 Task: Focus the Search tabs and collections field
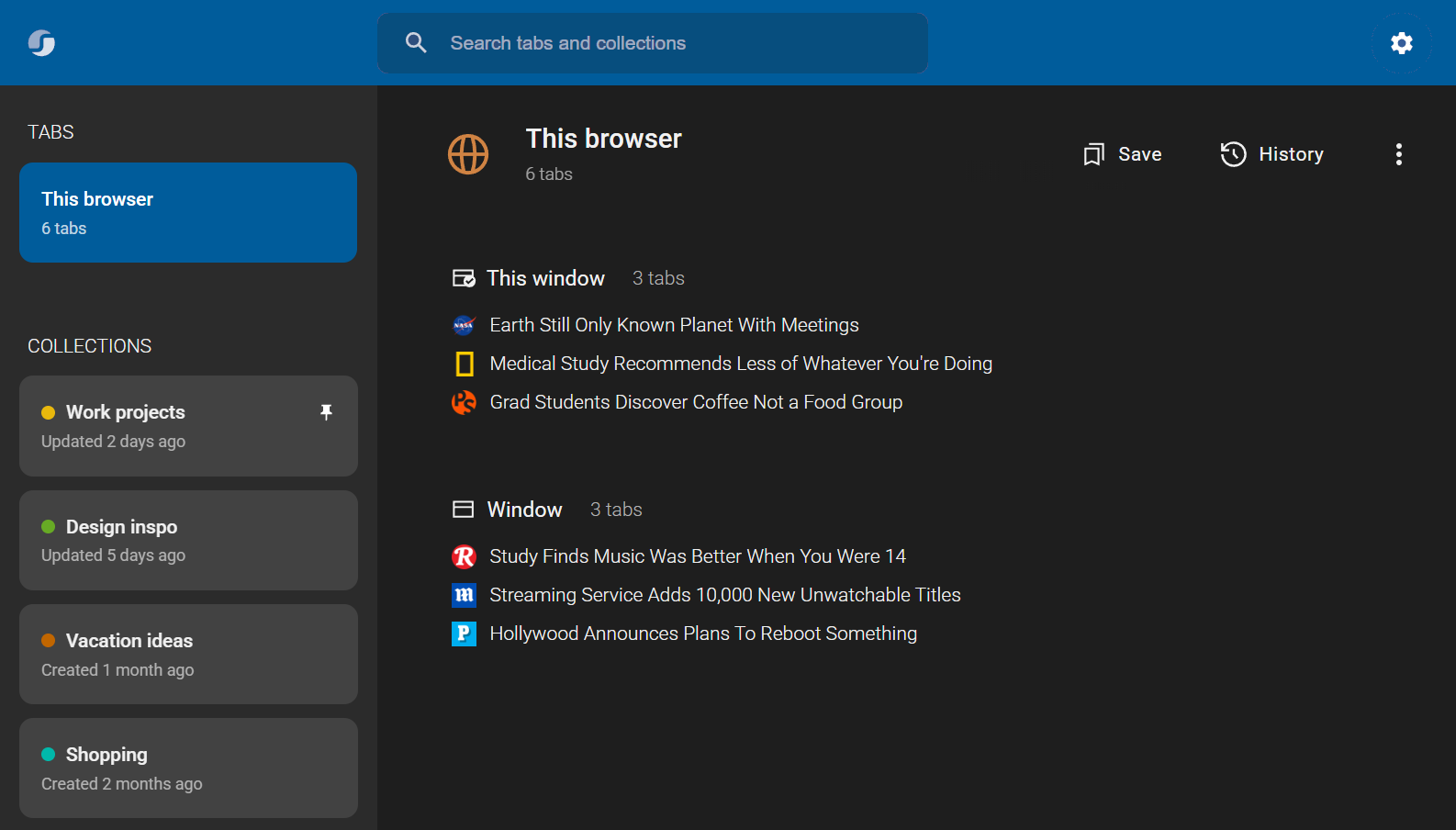pyautogui.click(x=653, y=43)
